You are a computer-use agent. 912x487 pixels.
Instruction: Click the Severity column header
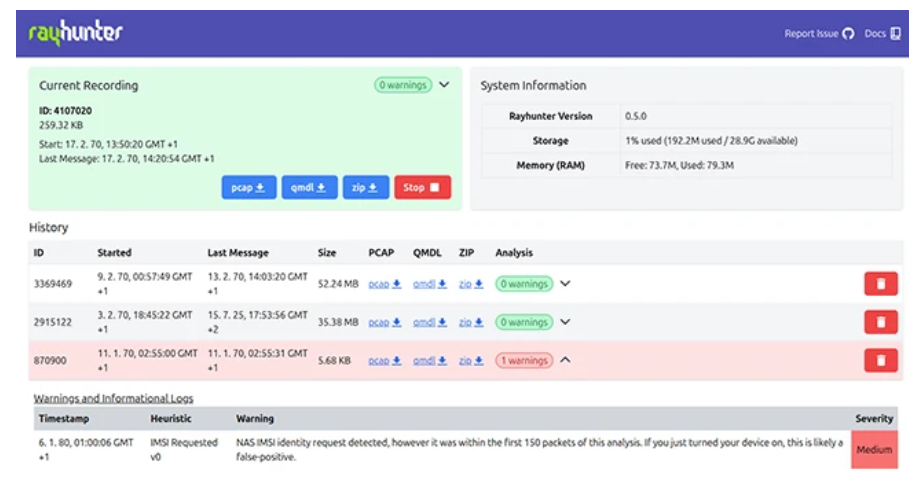coord(874,419)
